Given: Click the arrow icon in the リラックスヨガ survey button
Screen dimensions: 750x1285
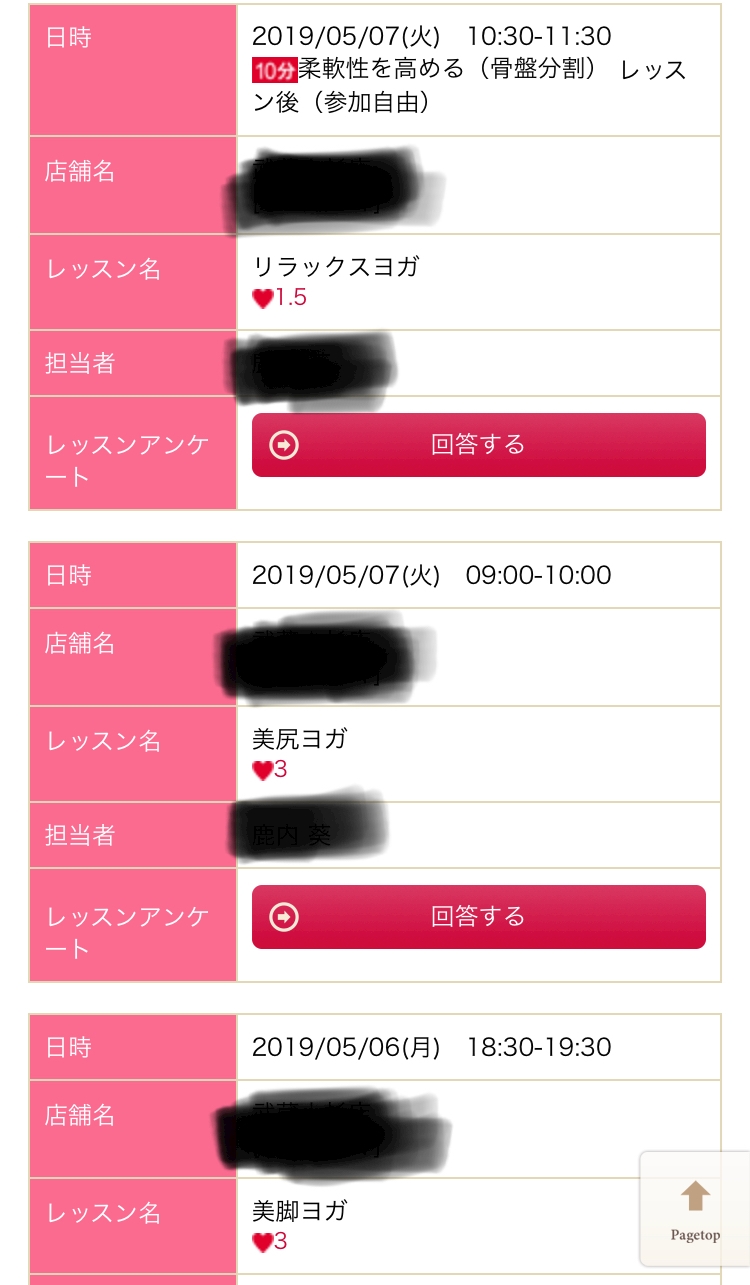Looking at the screenshot, I should click(285, 445).
